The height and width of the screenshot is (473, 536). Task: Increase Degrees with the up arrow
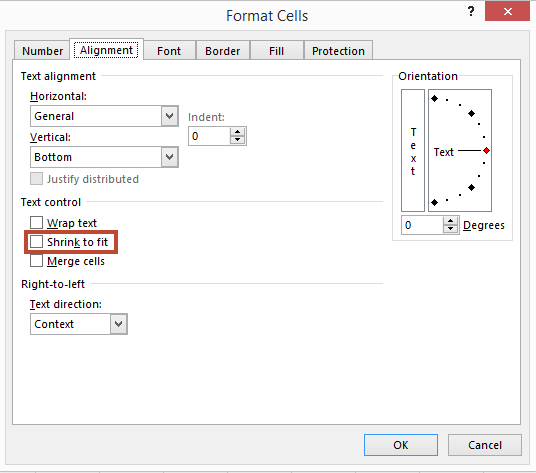coord(451,221)
